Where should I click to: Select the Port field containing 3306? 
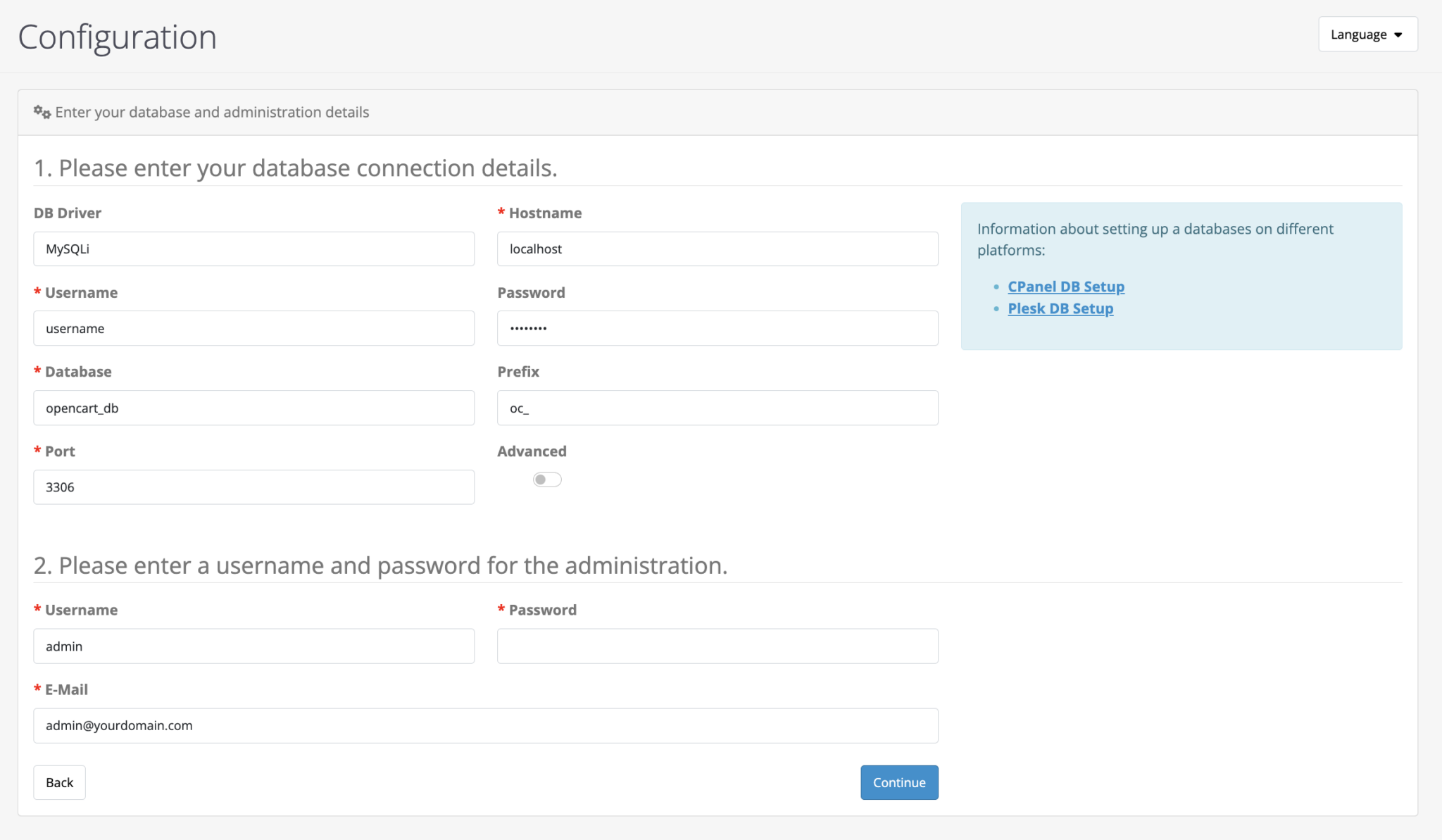point(253,487)
